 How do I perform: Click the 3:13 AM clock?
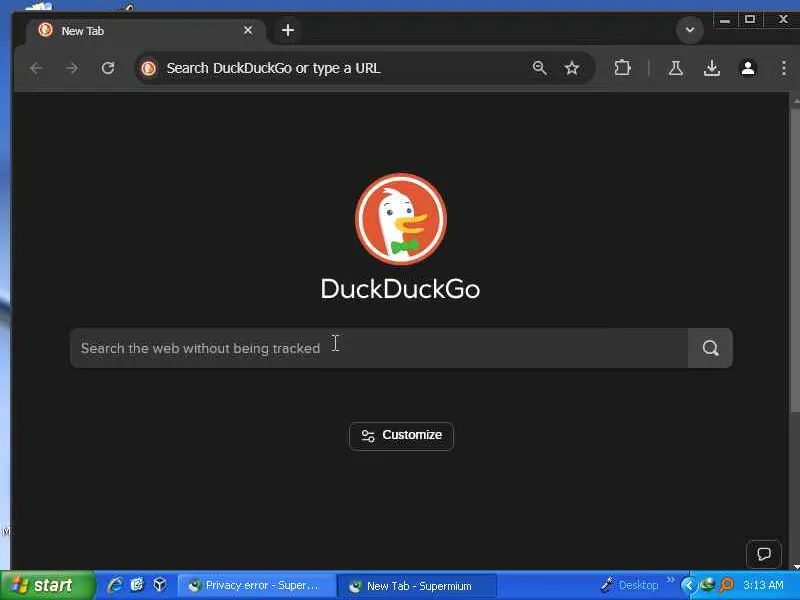pos(763,585)
